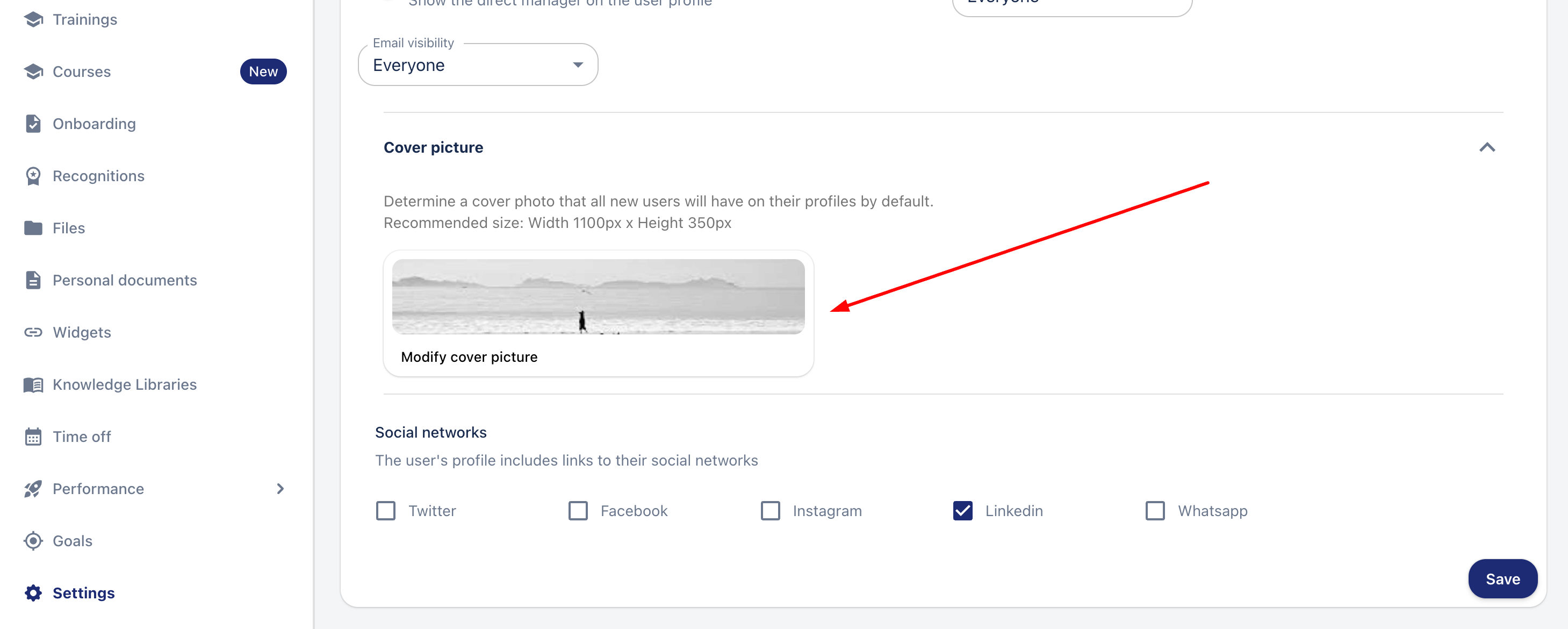This screenshot has height=629, width=1568.
Task: Open Settings in the sidebar
Action: tap(83, 593)
